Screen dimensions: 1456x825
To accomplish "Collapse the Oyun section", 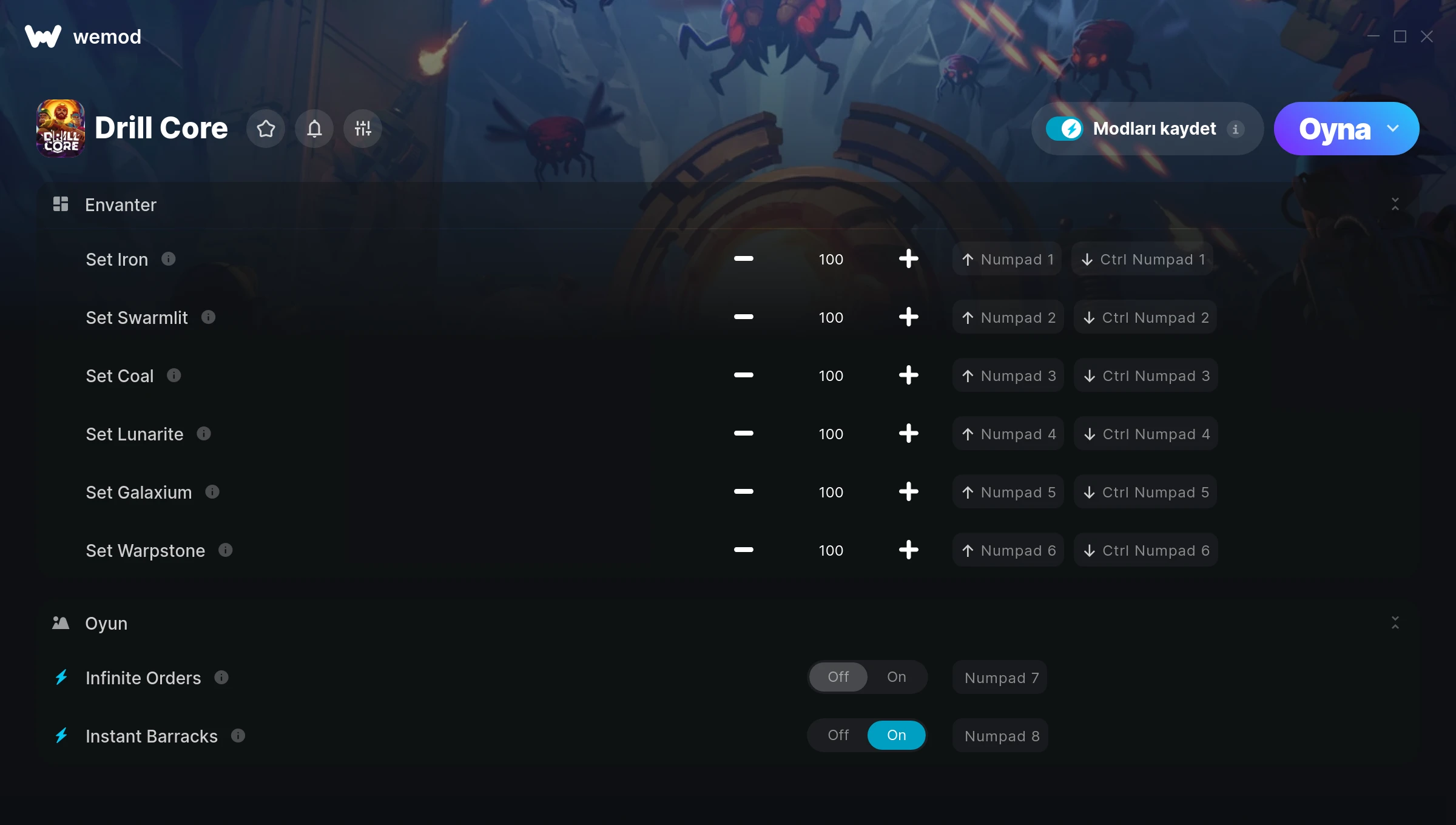I will [1395, 623].
